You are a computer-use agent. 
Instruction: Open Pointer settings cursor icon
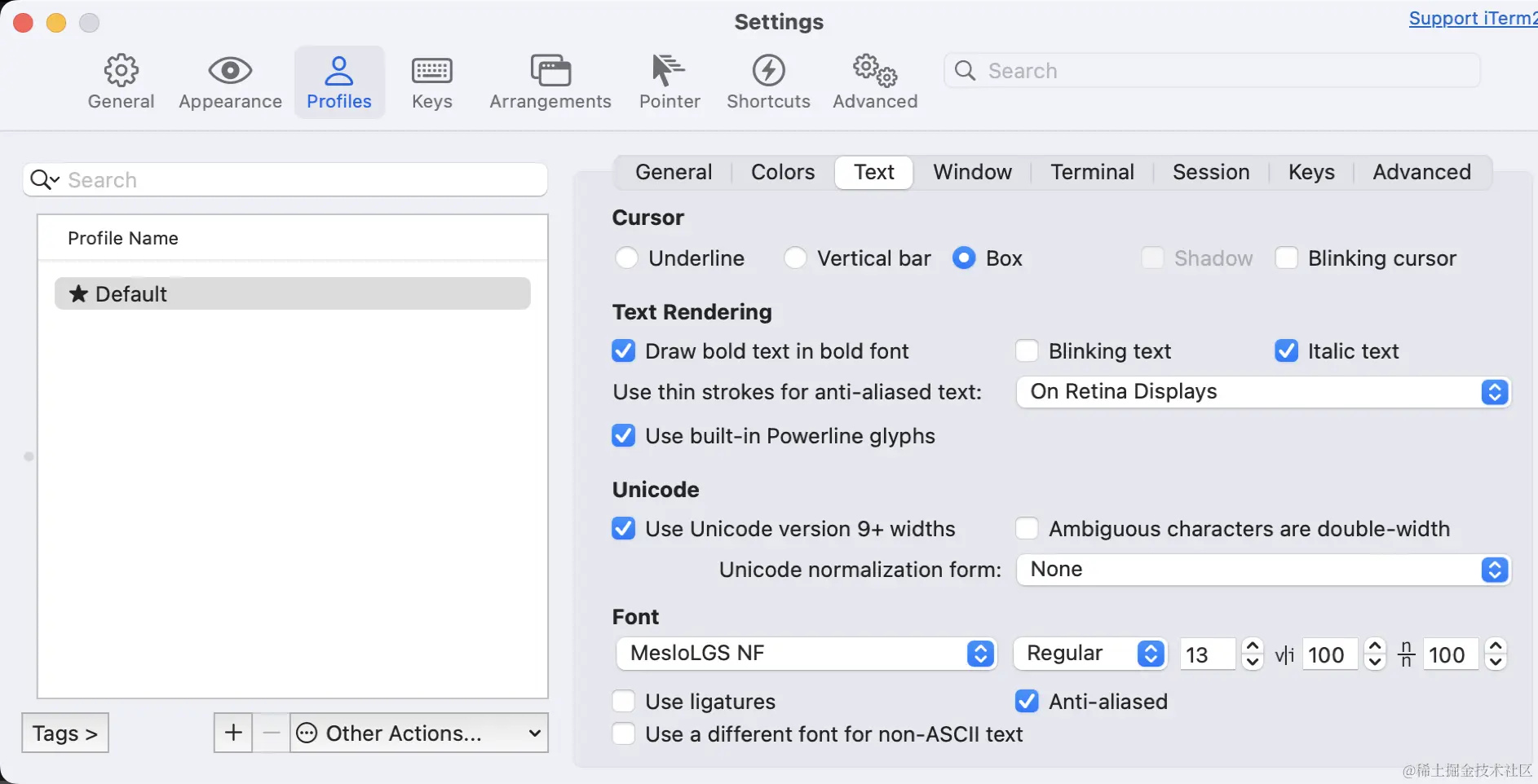[669, 71]
